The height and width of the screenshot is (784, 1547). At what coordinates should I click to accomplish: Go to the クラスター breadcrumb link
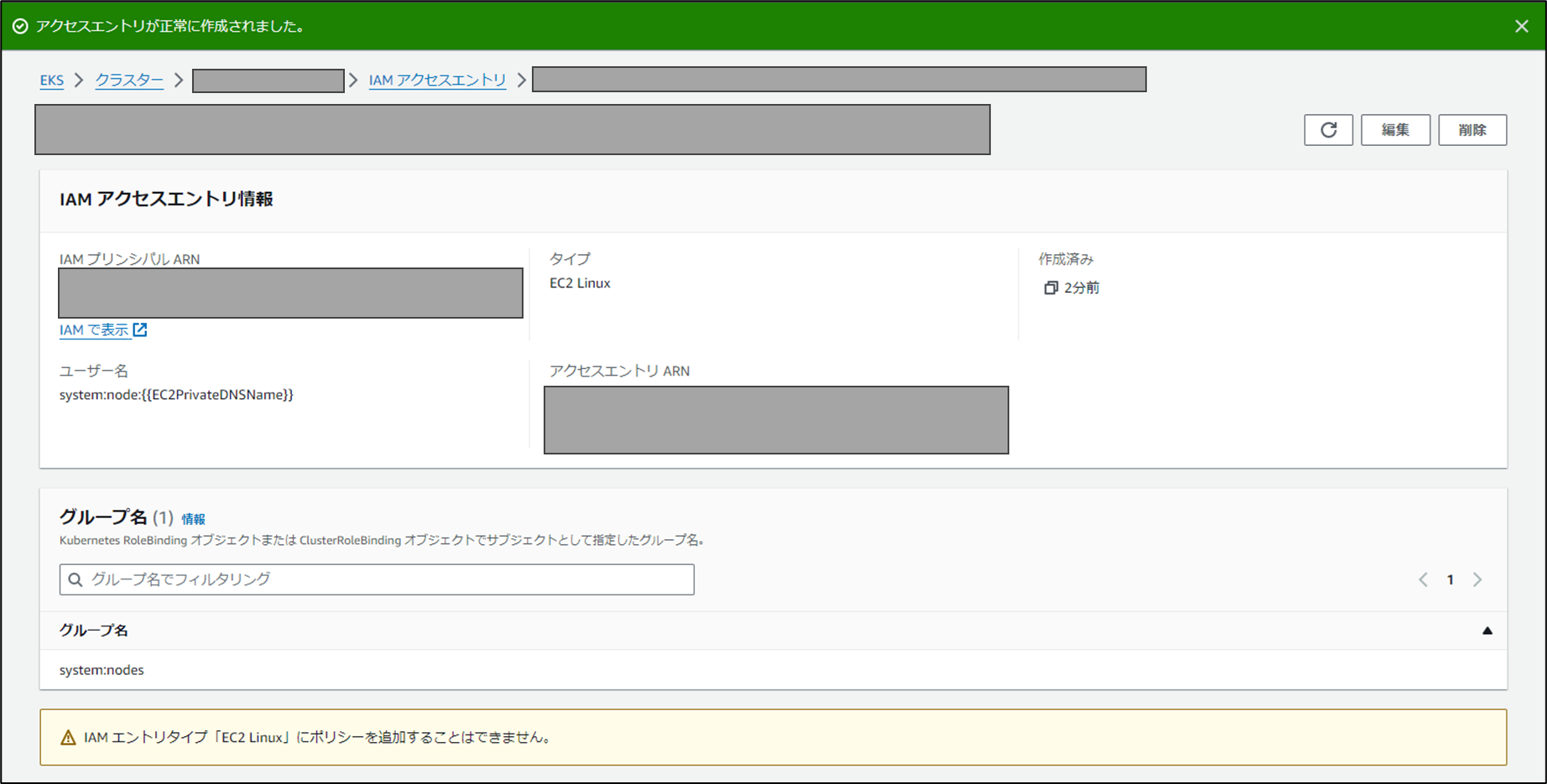click(129, 80)
